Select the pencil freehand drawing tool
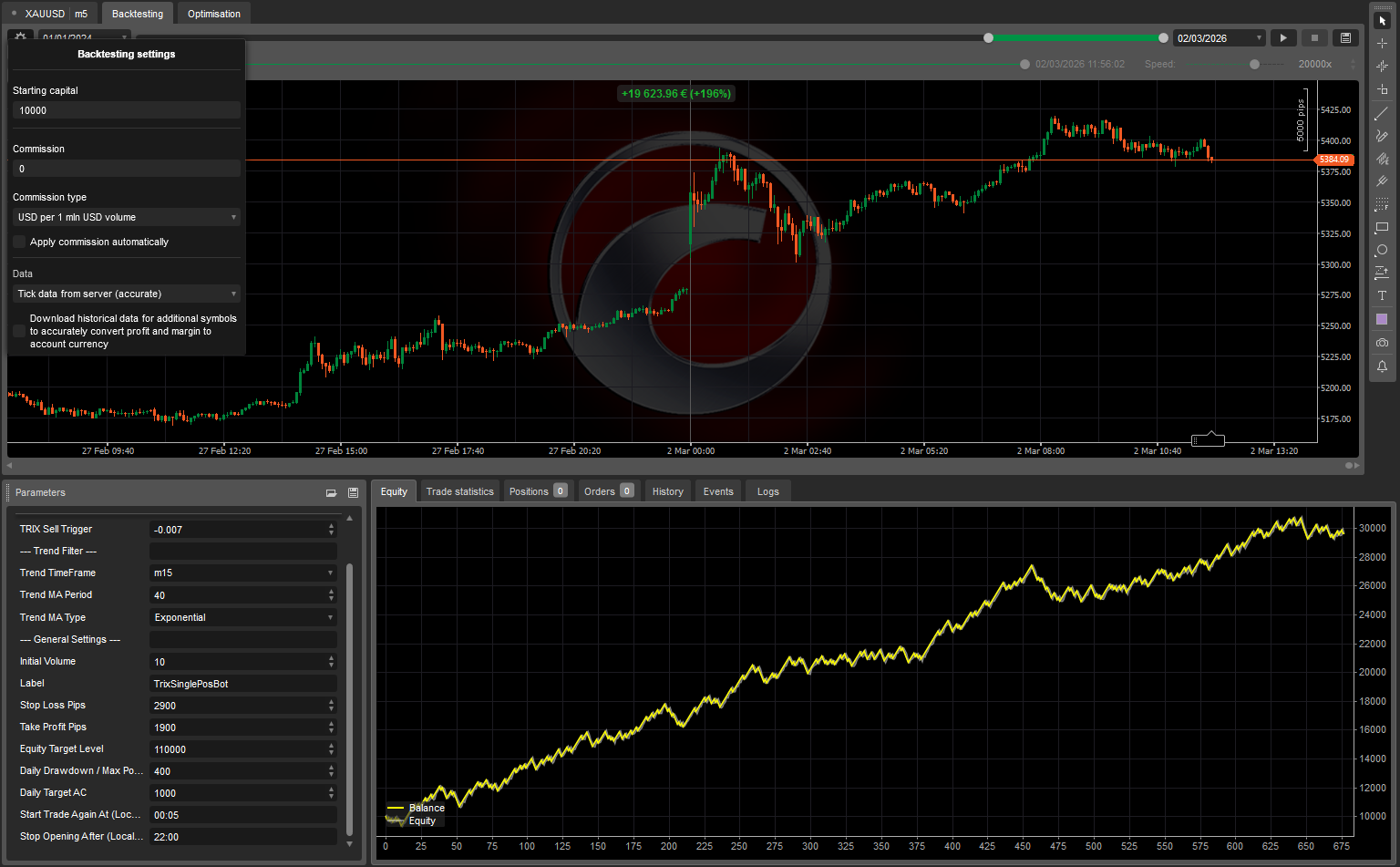The width and height of the screenshot is (1400, 867). click(1382, 136)
